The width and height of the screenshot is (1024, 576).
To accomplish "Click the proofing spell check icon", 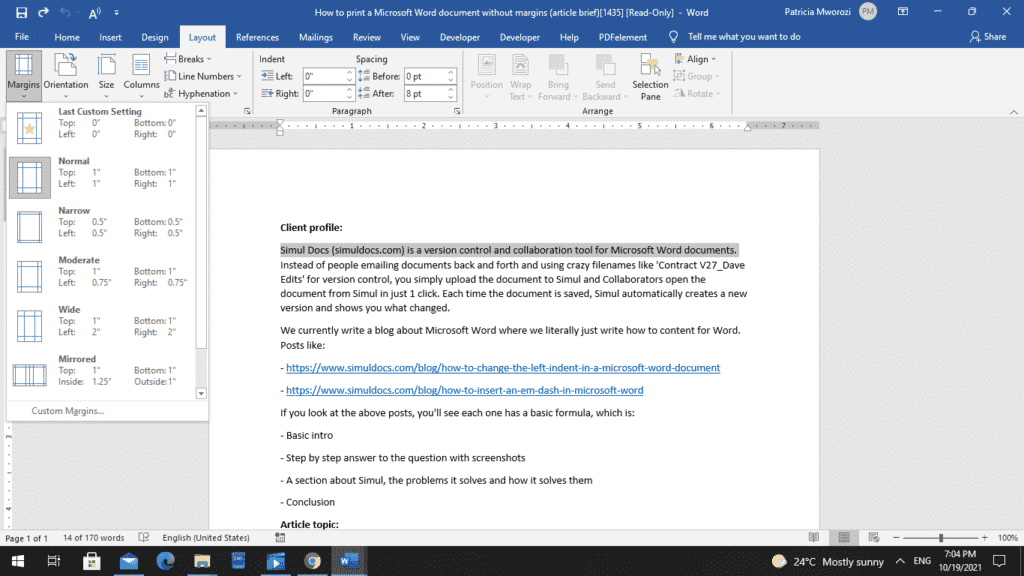I will (144, 537).
